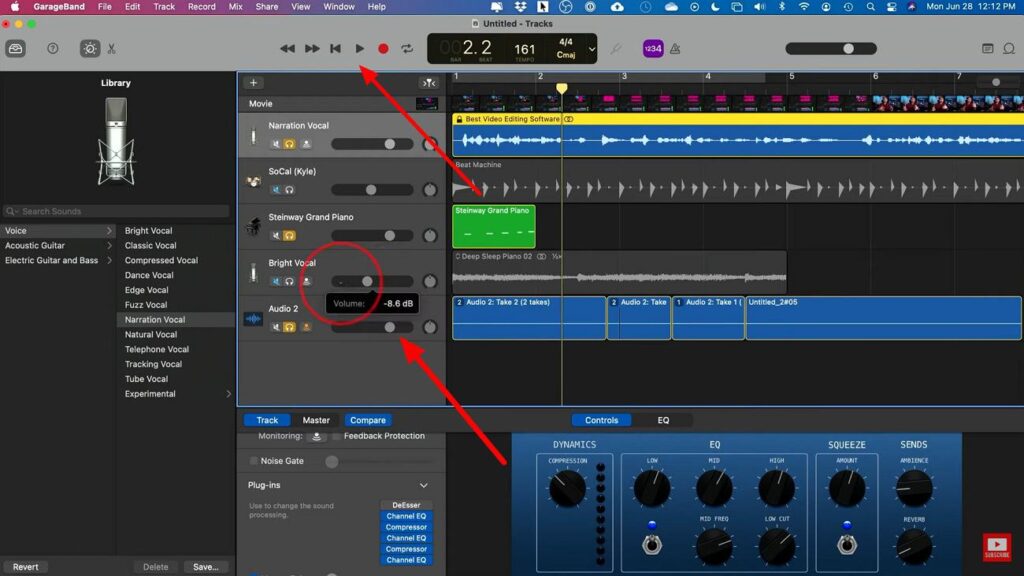
Task: Expand the key signature dropdown next to Cmaj
Action: coord(590,47)
